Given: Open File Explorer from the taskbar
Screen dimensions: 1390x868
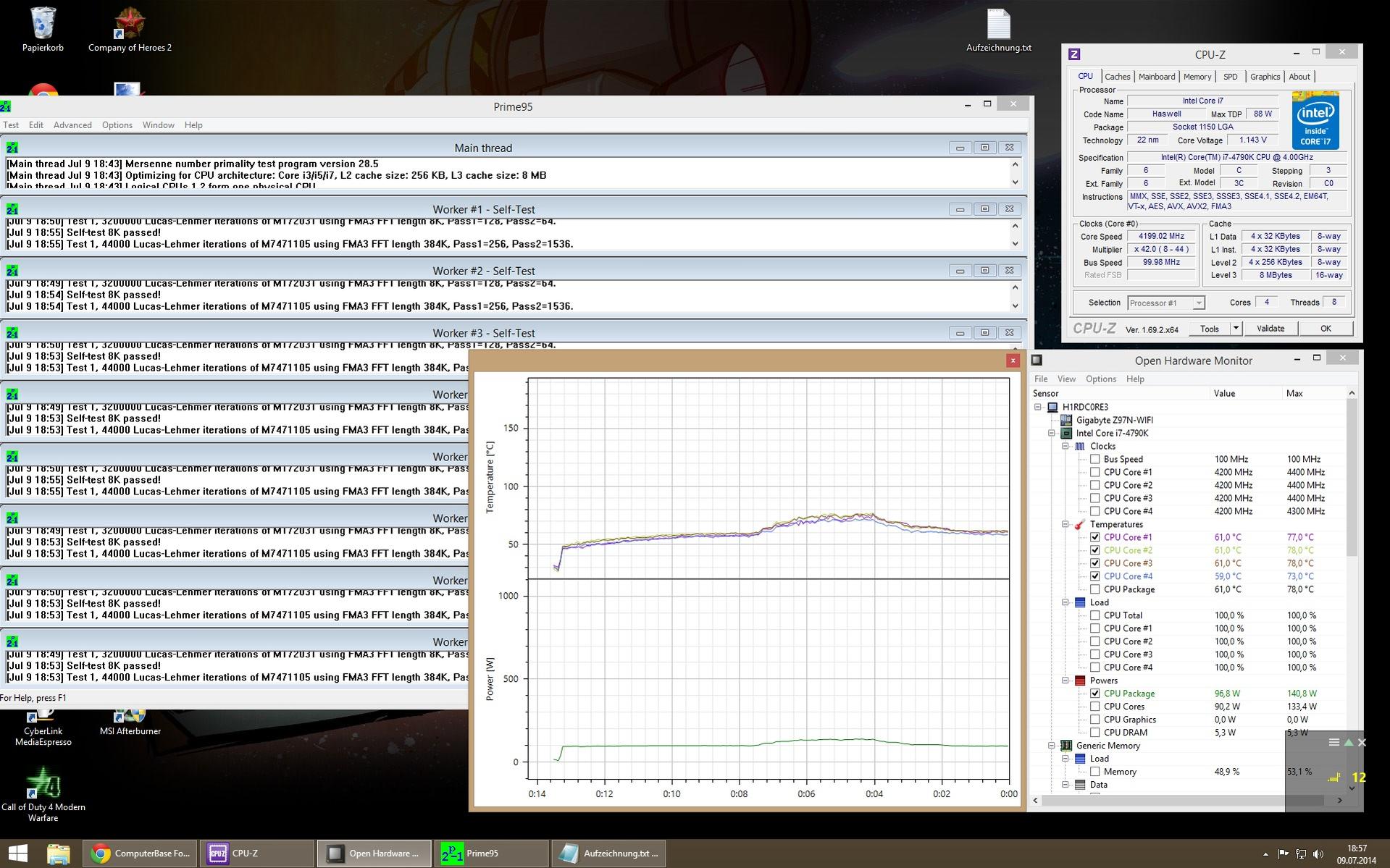Looking at the screenshot, I should pyautogui.click(x=59, y=853).
